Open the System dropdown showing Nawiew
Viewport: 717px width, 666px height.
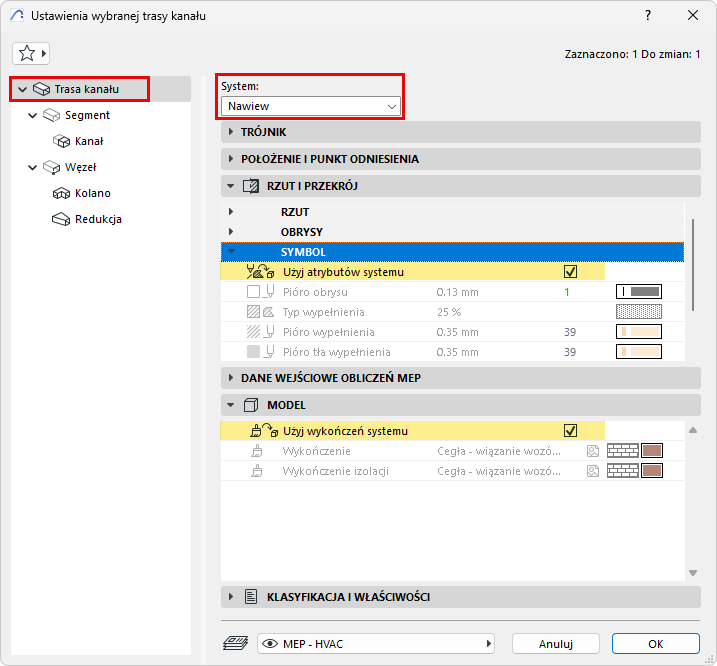311,106
